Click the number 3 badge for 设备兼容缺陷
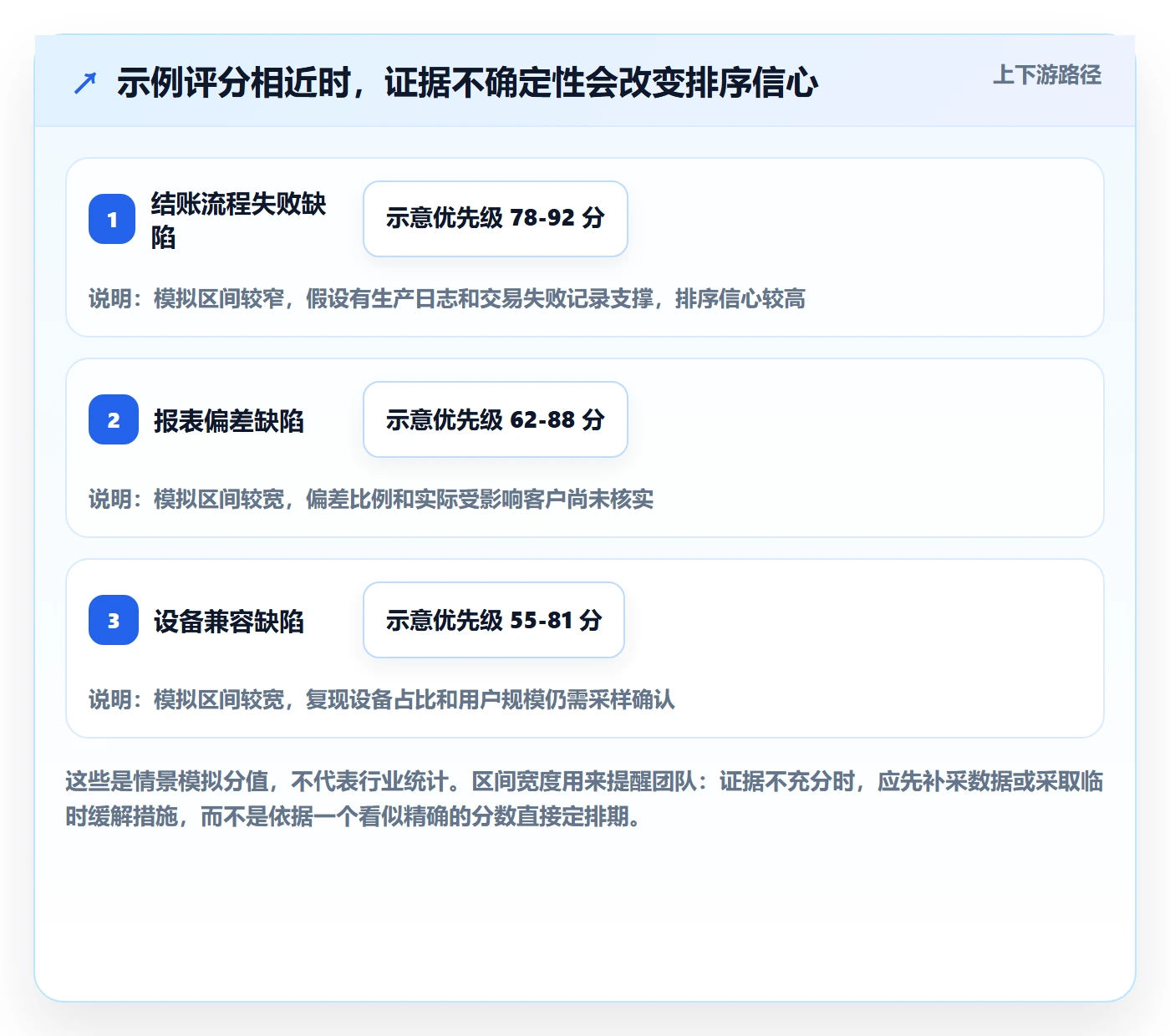Viewport: 1170px width, 1036px height. click(114, 620)
